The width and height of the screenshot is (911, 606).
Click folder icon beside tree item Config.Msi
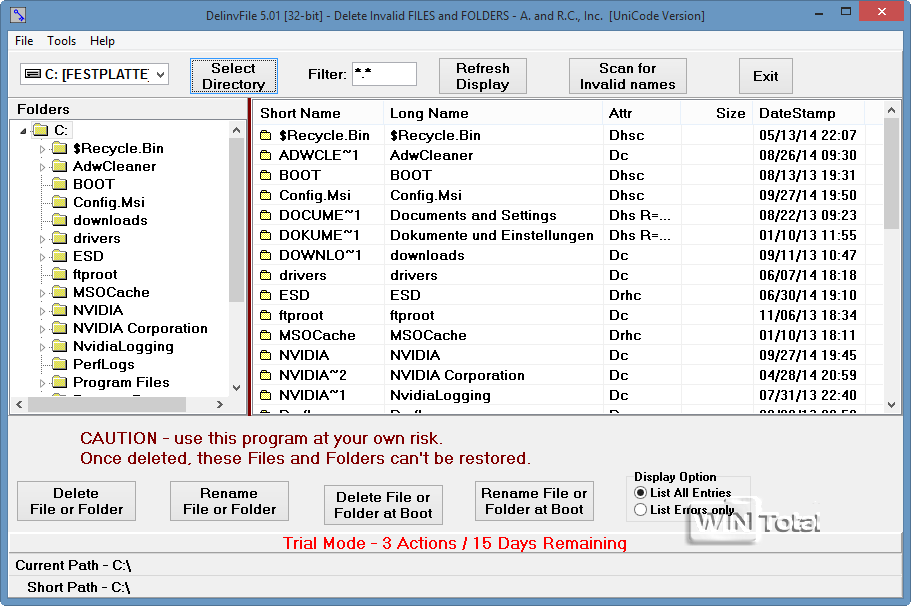59,202
